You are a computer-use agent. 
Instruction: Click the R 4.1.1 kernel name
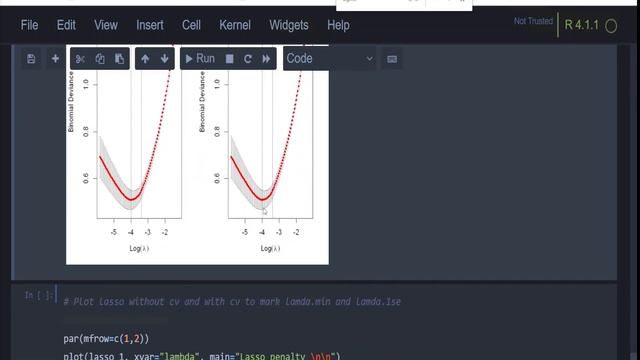coord(581,25)
